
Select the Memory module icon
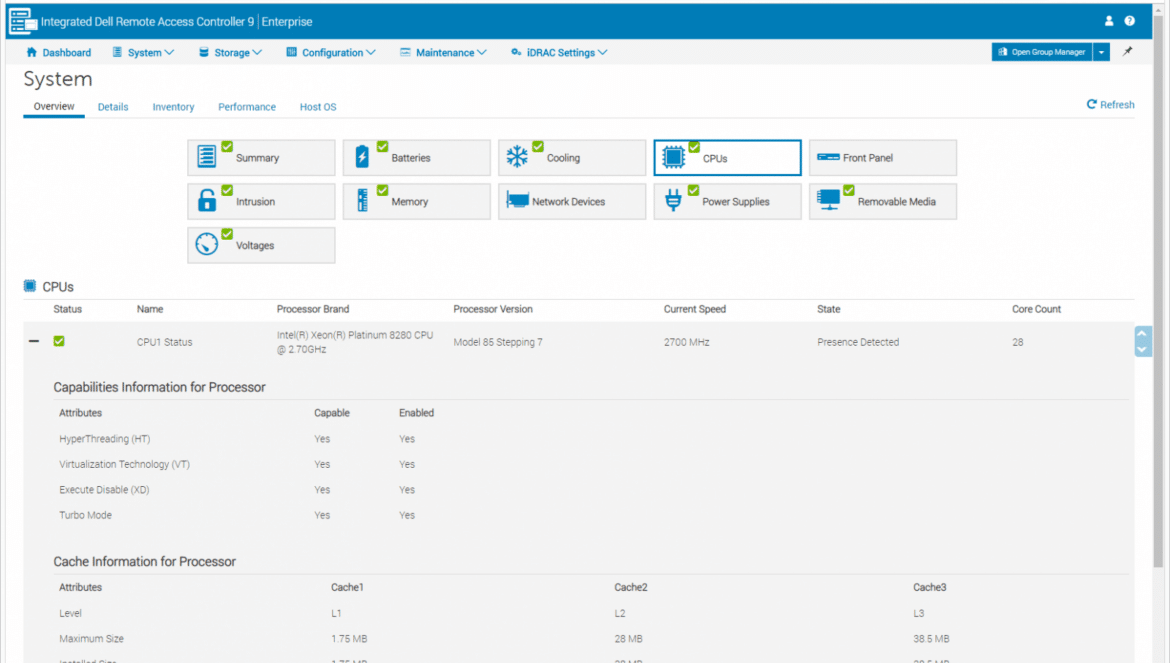tap(363, 201)
